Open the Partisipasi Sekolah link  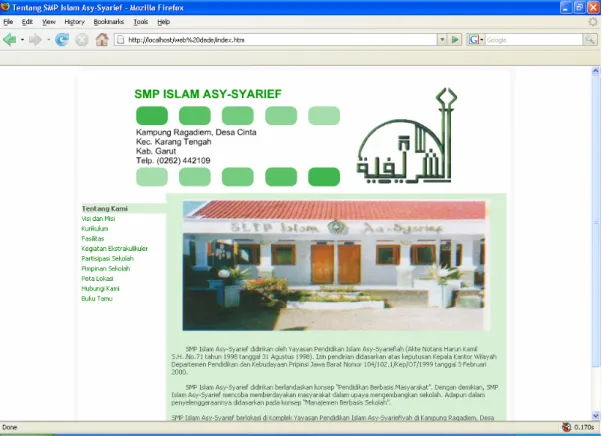[x=108, y=258]
